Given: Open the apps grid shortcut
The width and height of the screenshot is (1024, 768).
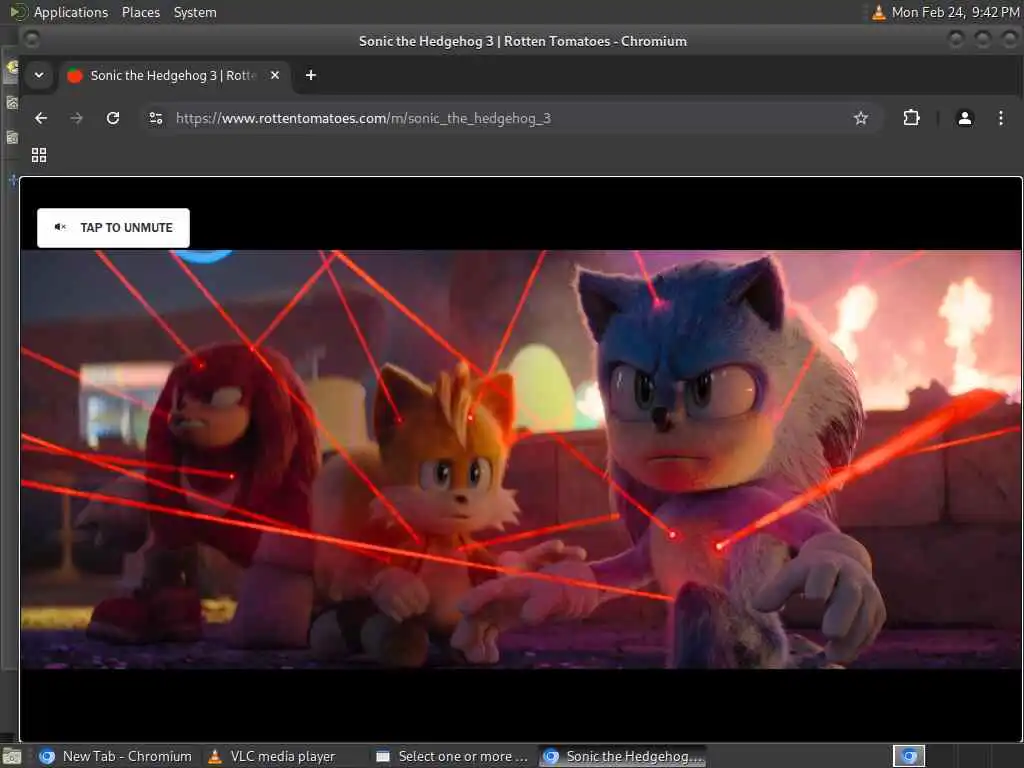Looking at the screenshot, I should coord(39,155).
